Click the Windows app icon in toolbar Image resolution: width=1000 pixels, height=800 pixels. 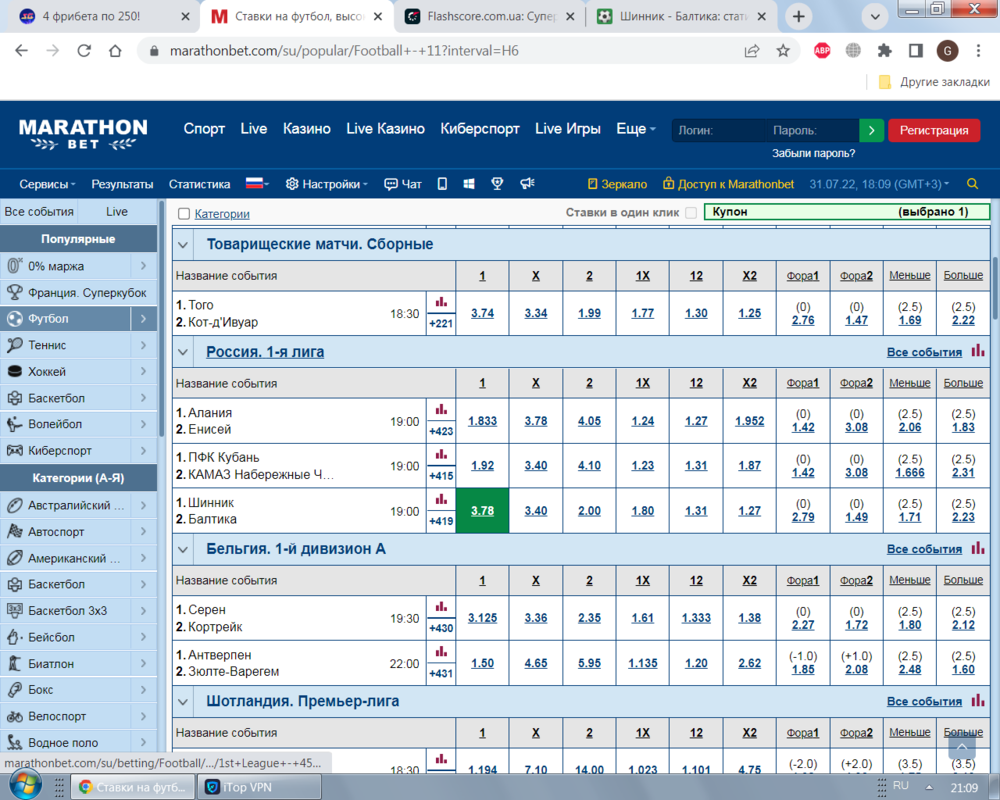pyautogui.click(x=469, y=184)
